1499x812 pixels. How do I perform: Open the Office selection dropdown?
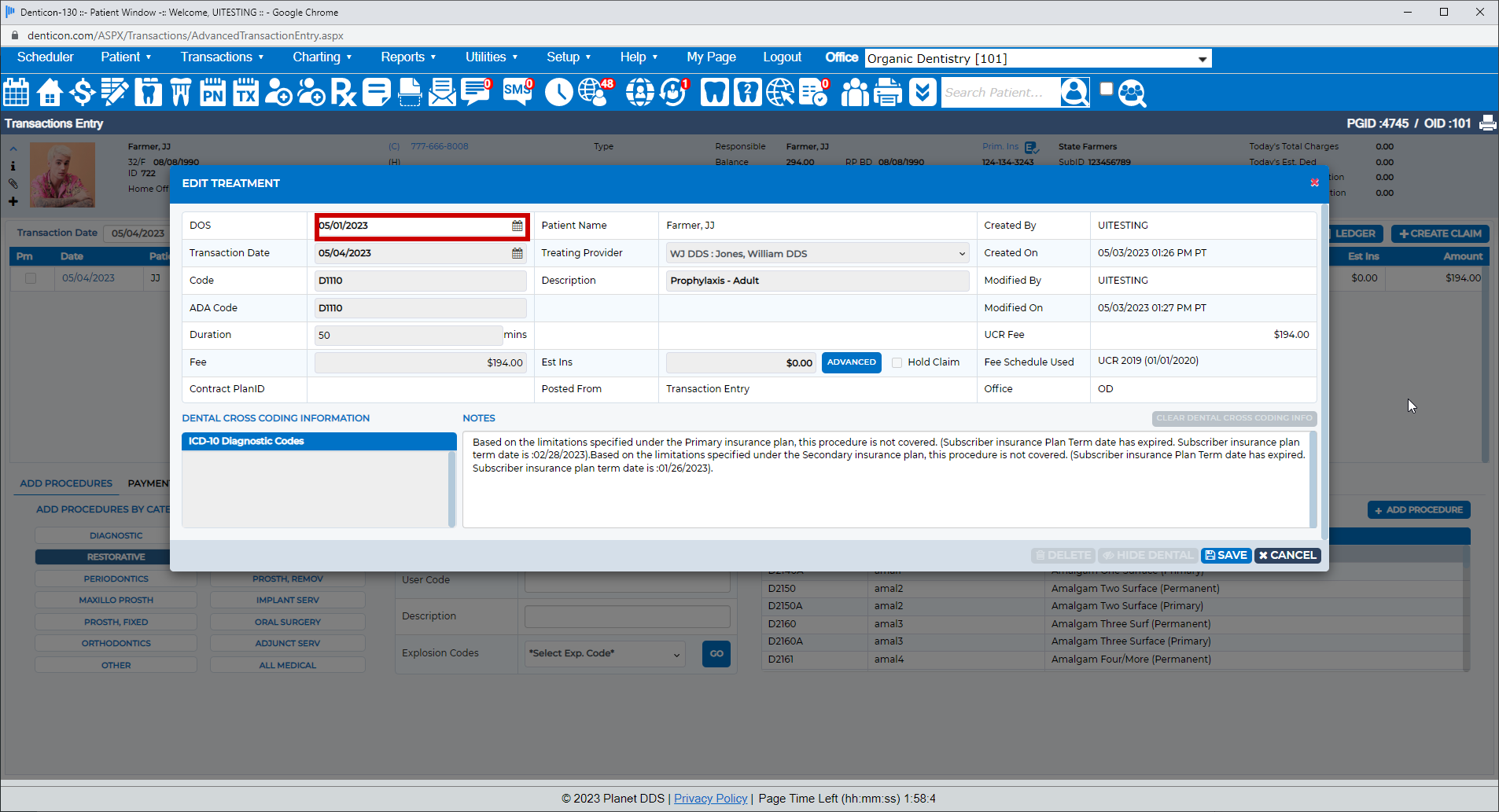tap(1037, 59)
